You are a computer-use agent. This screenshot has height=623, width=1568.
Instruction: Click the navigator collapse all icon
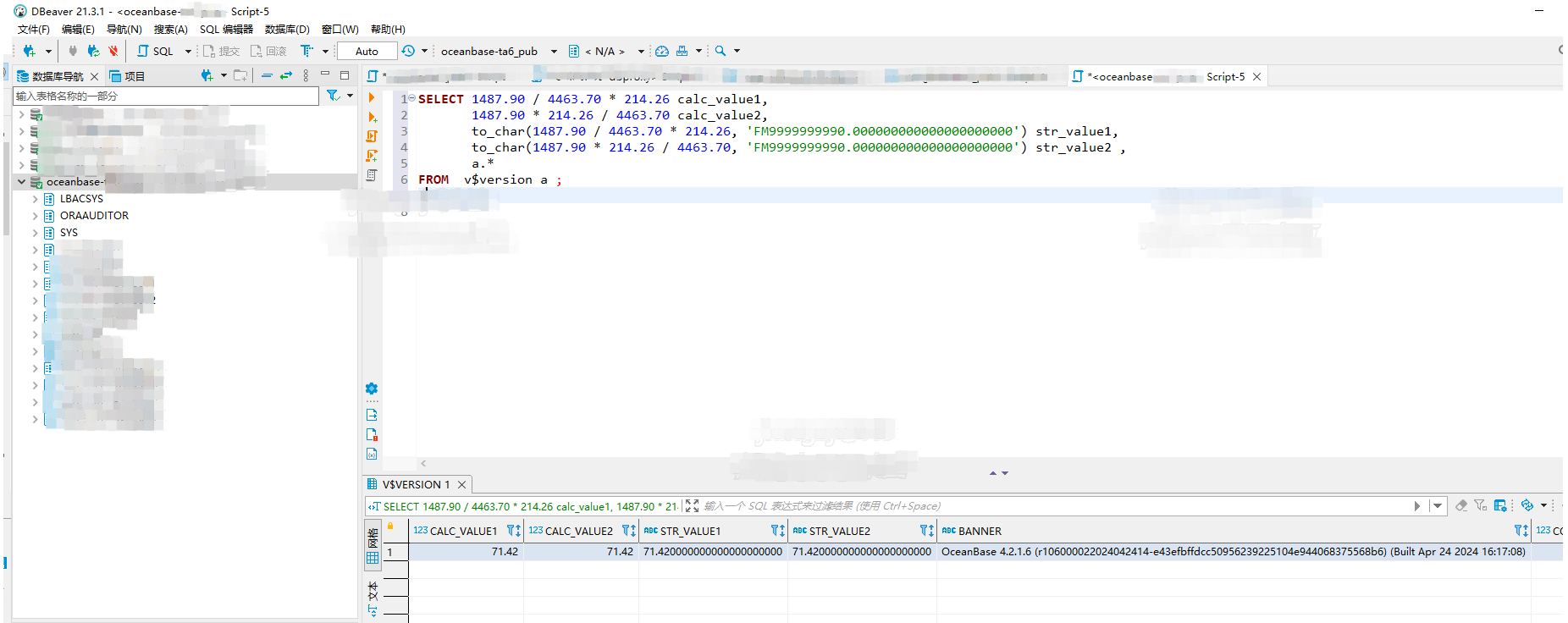coord(267,75)
